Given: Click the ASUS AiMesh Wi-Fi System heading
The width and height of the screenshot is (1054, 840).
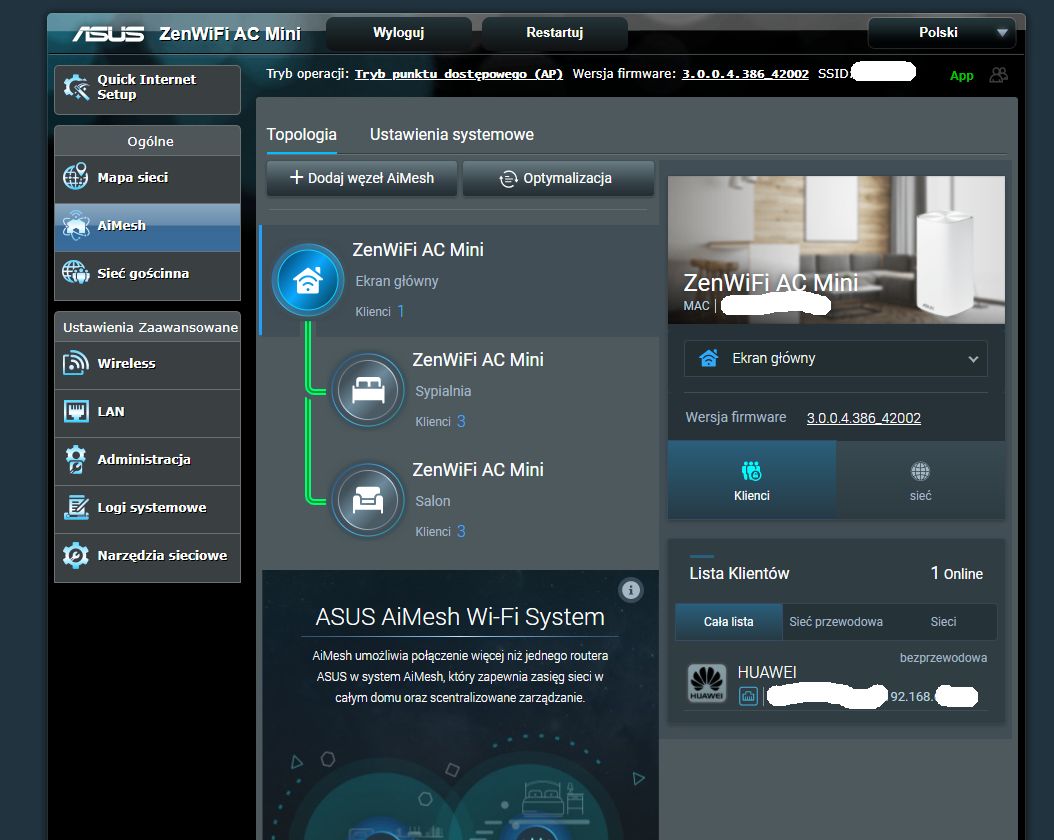Looking at the screenshot, I should point(460,617).
